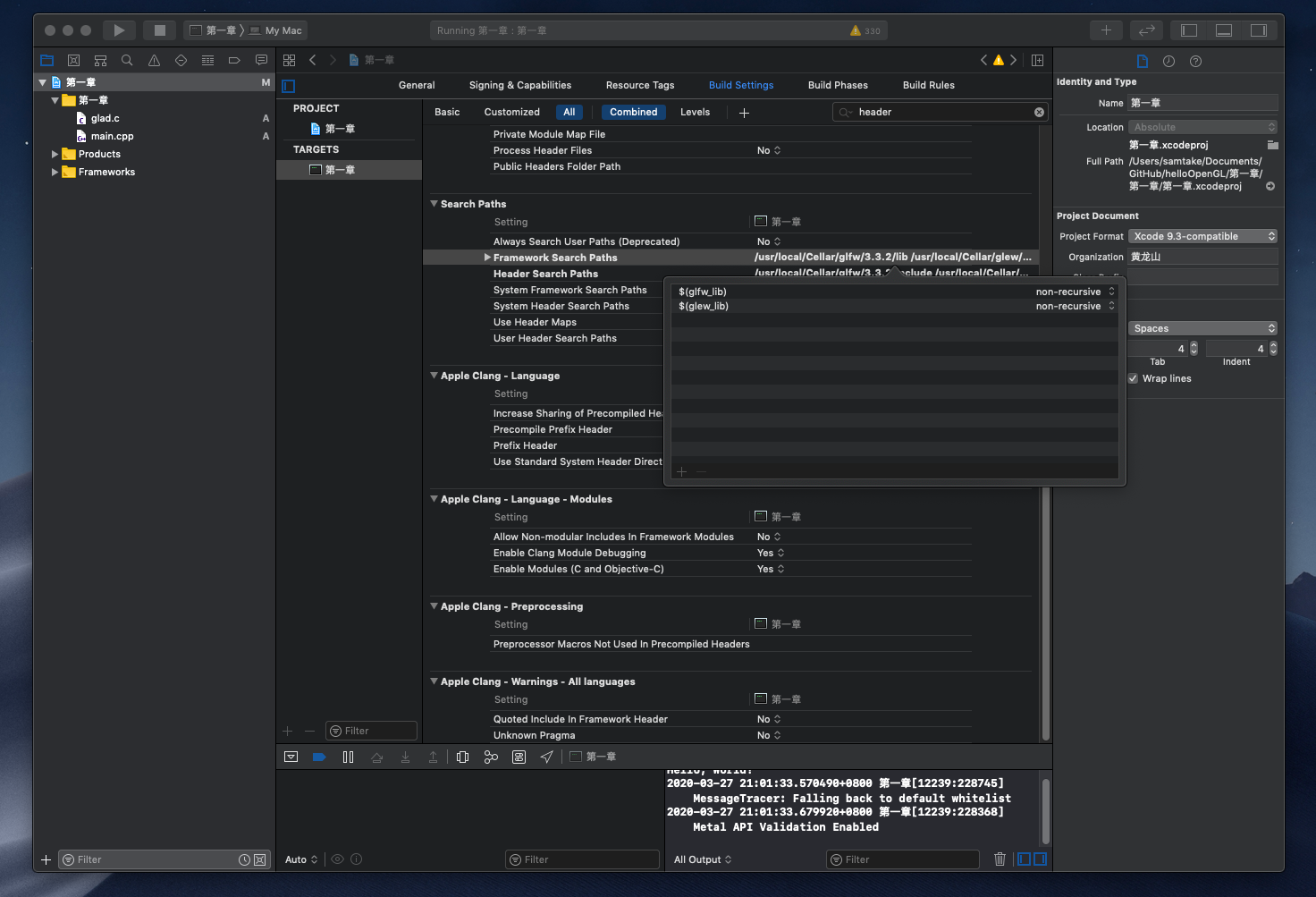Change $(glew_lib) non-recursive dropdown
The image size is (1316, 897).
pos(1076,306)
